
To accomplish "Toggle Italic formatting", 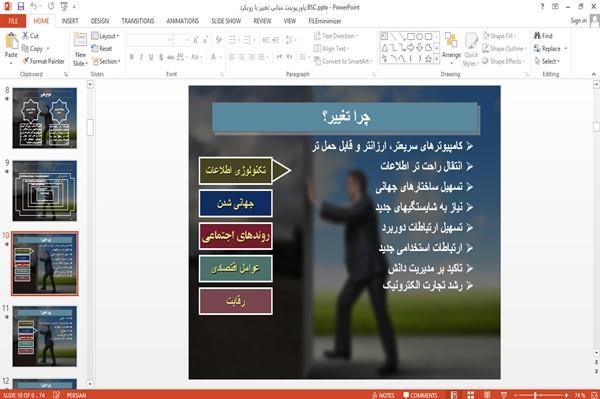I will (x=141, y=57).
